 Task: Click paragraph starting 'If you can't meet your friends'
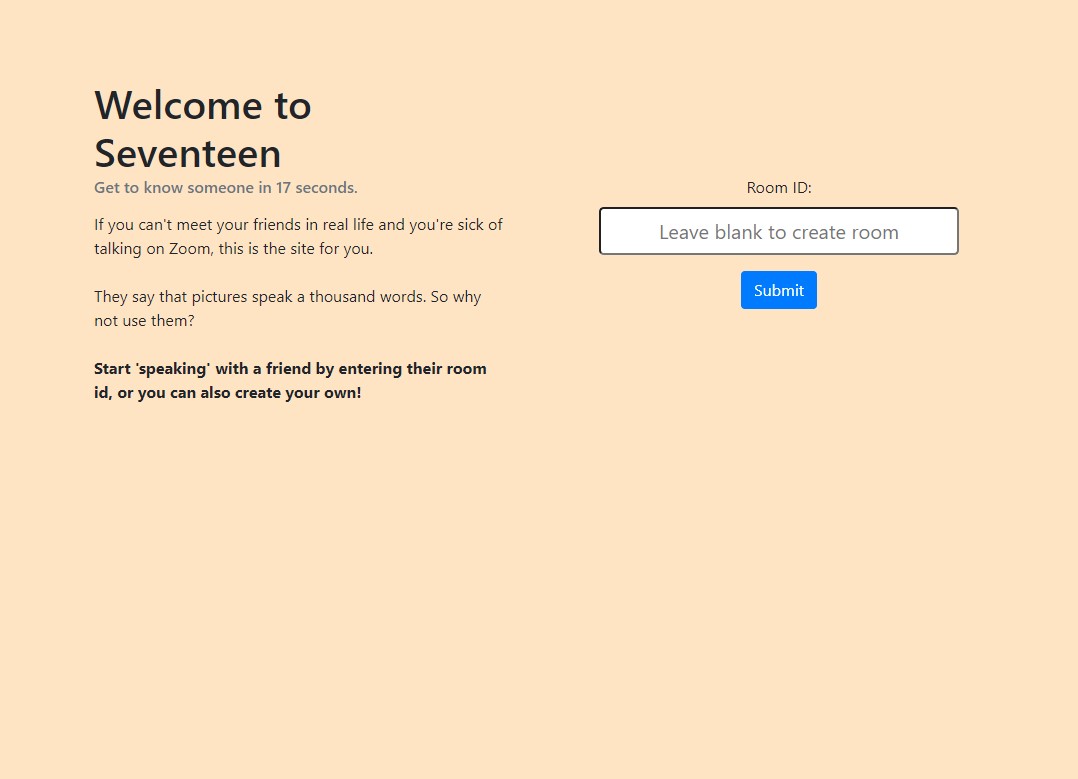click(x=298, y=237)
